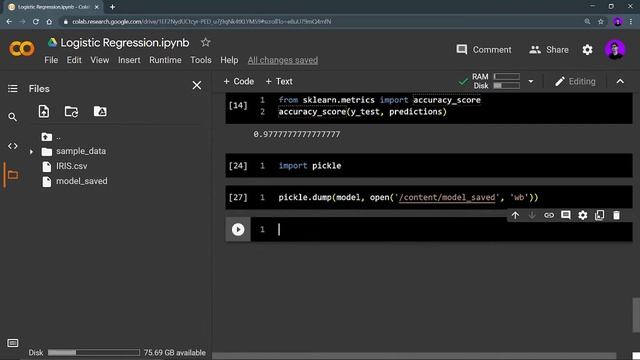Open the Colab home logo
The height and width of the screenshot is (360, 640).
coord(22,49)
